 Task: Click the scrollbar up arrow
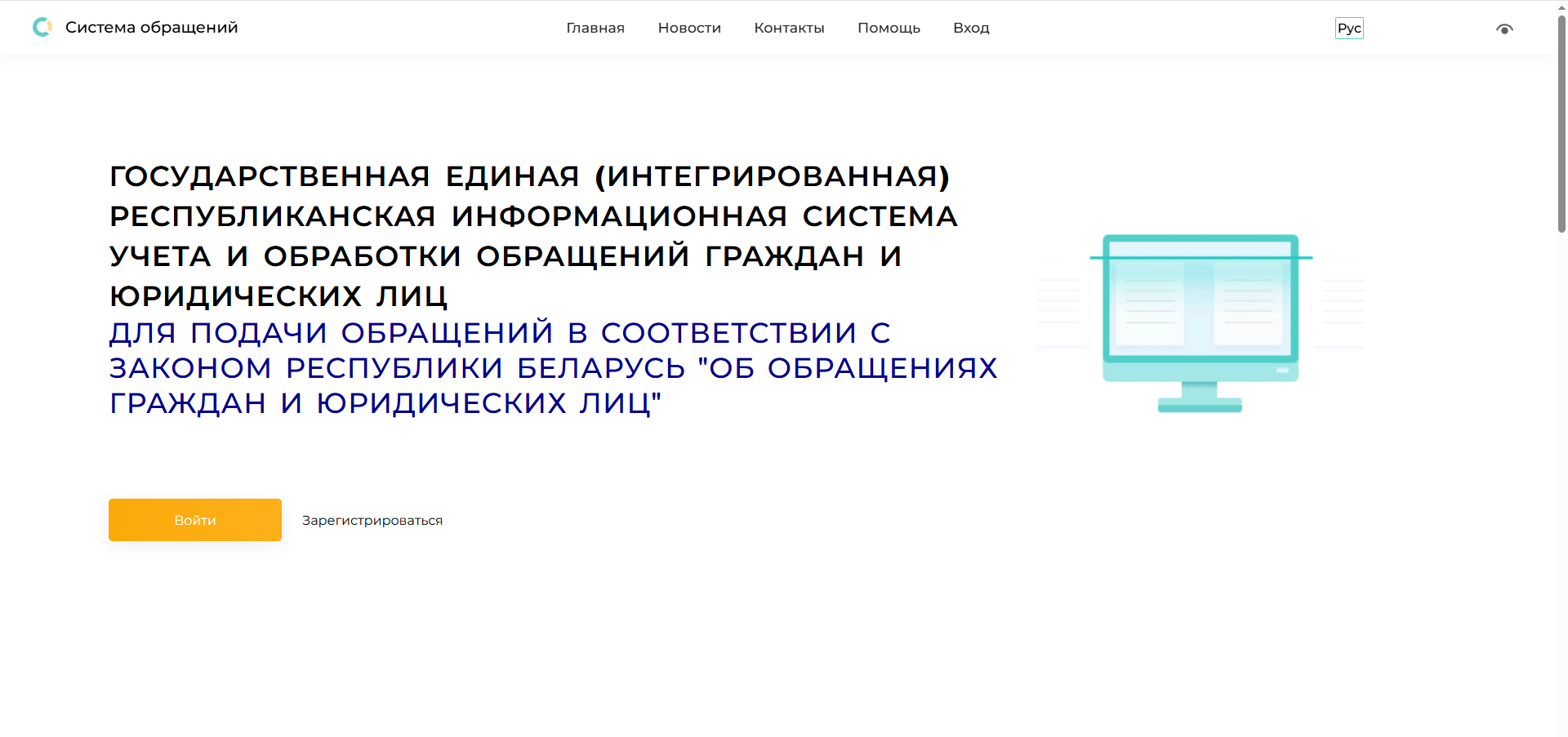tap(1561, 7)
